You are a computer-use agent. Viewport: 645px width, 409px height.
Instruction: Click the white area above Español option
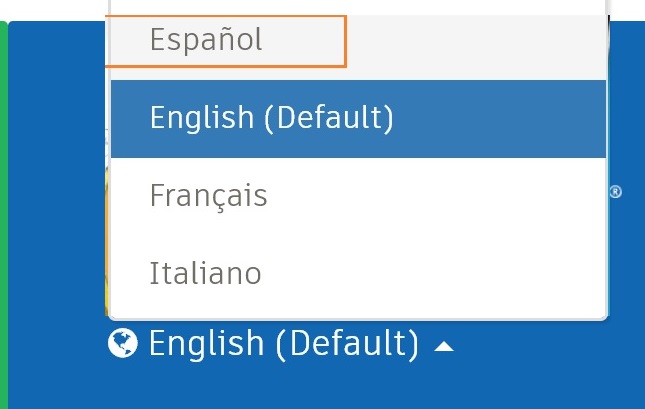tap(358, 7)
